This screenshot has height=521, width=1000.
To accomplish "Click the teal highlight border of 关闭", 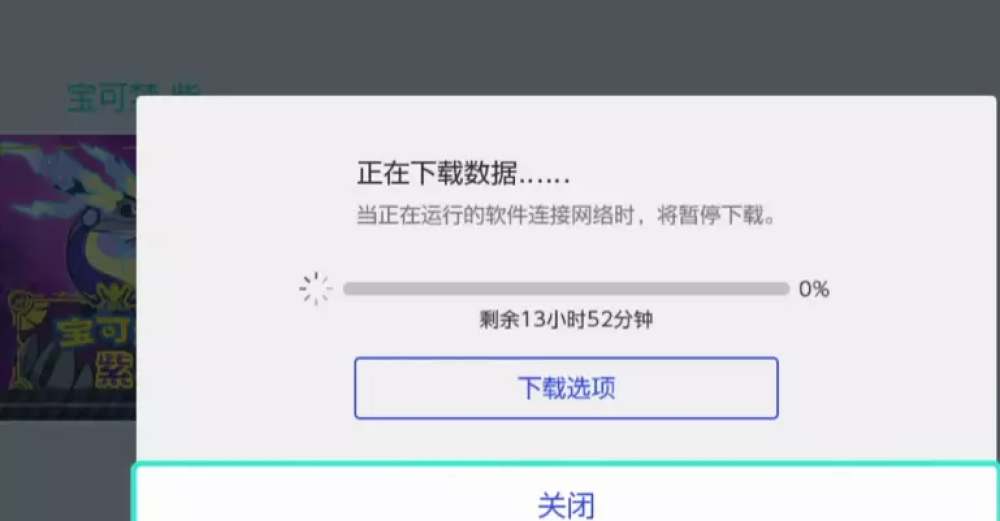I will click(x=565, y=466).
